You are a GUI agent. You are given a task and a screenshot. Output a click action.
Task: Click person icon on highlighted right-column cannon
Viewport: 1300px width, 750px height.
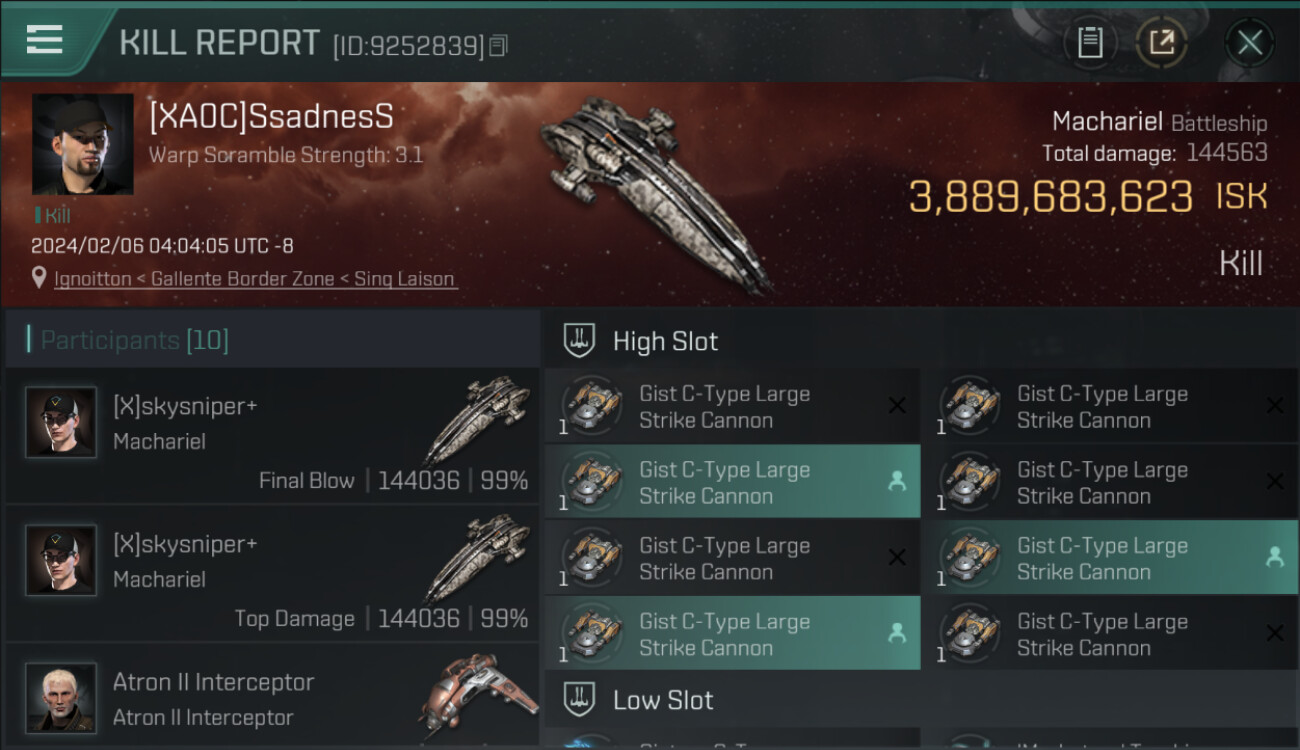pyautogui.click(x=1275, y=557)
